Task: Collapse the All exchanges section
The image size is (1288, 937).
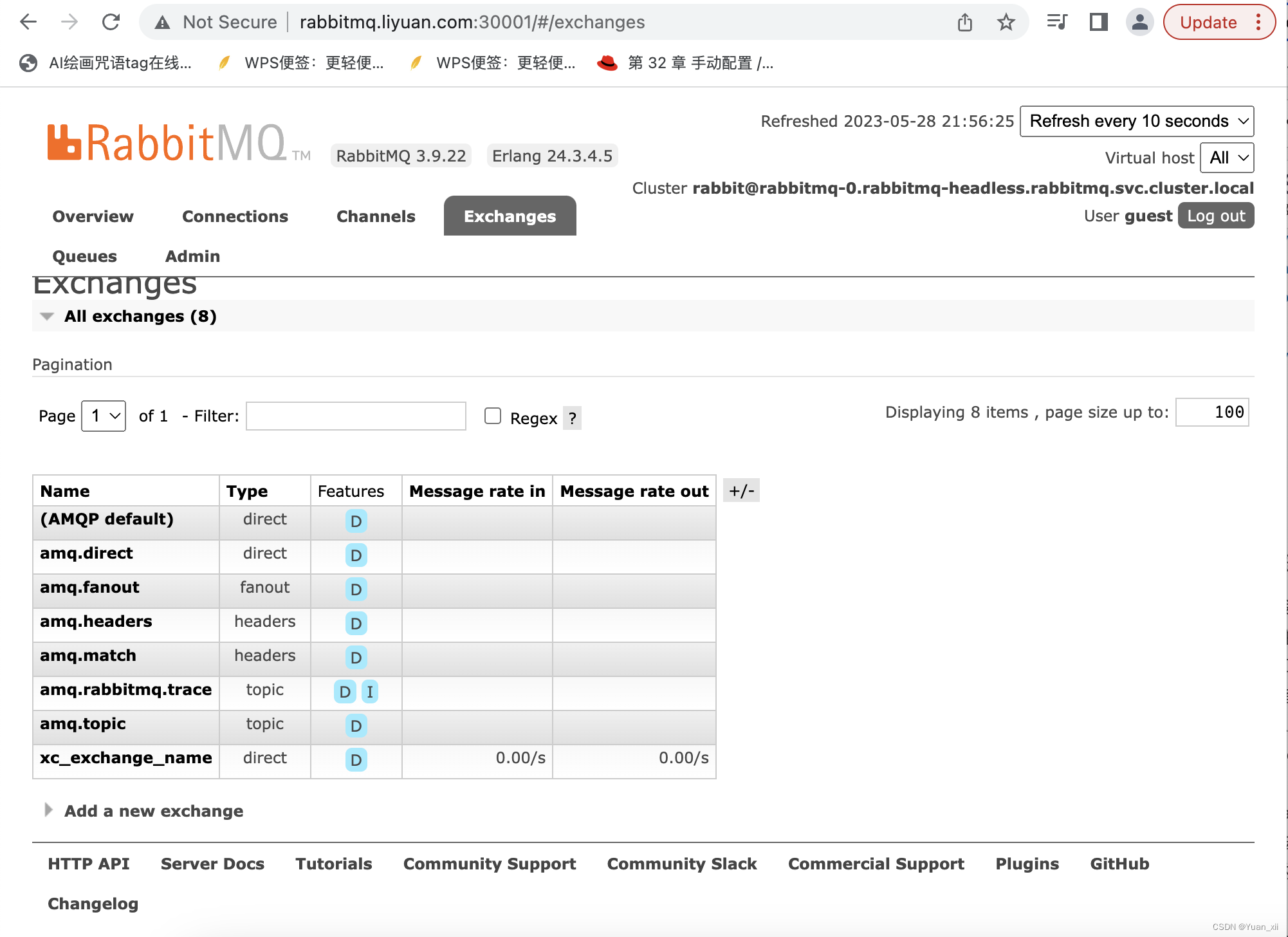Action: 47,316
